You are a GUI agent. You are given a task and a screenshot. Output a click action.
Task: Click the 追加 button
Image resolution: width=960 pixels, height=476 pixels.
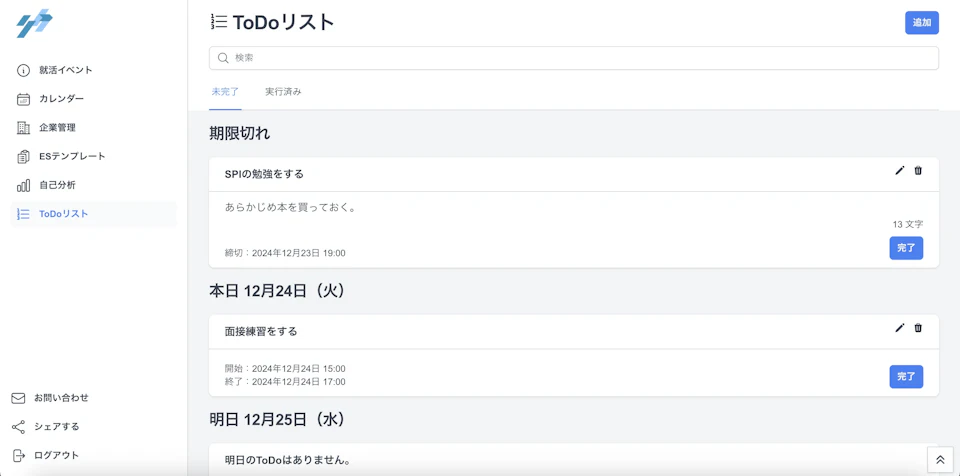click(922, 23)
